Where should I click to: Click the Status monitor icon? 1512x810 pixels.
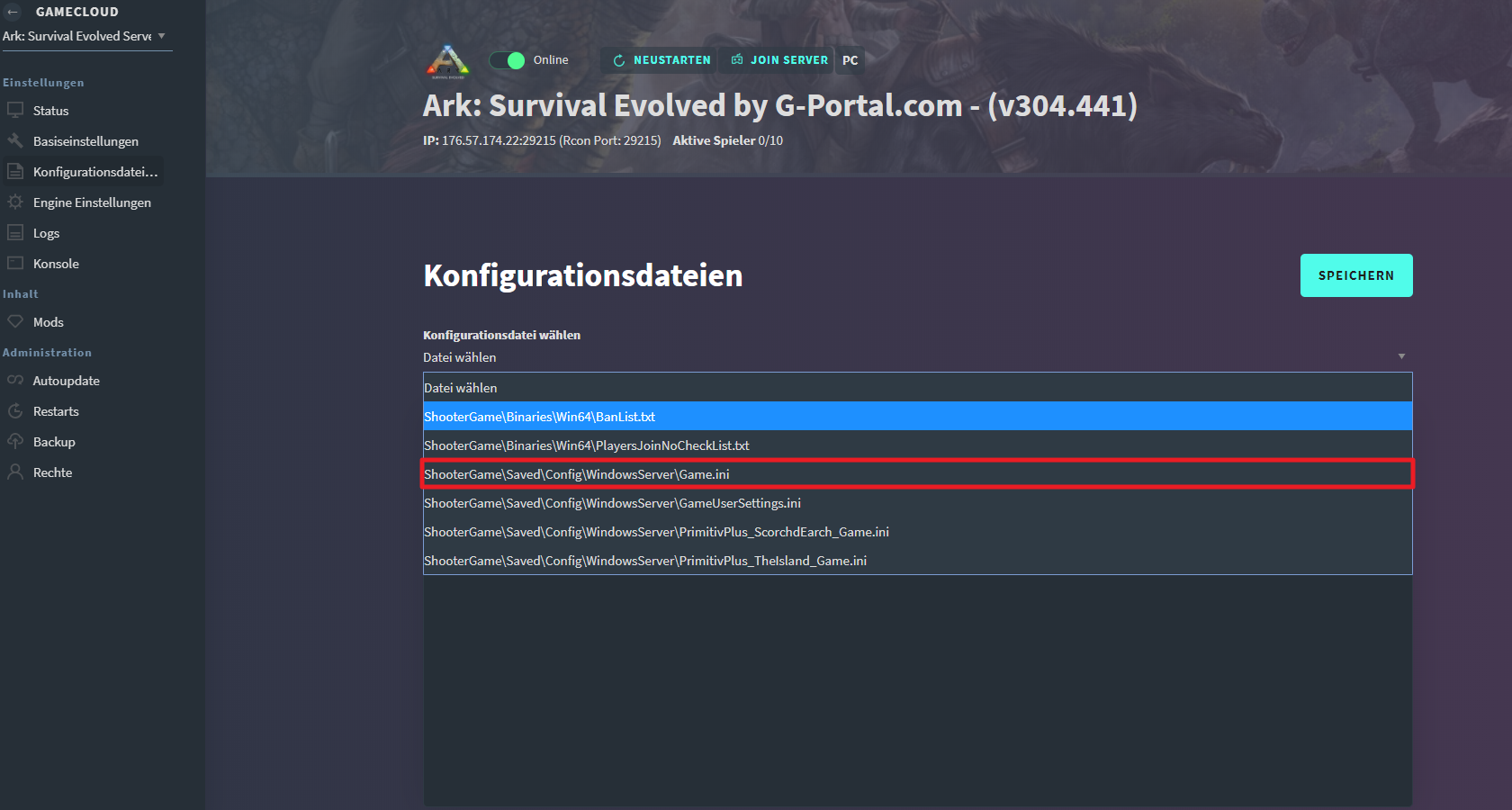[x=15, y=110]
